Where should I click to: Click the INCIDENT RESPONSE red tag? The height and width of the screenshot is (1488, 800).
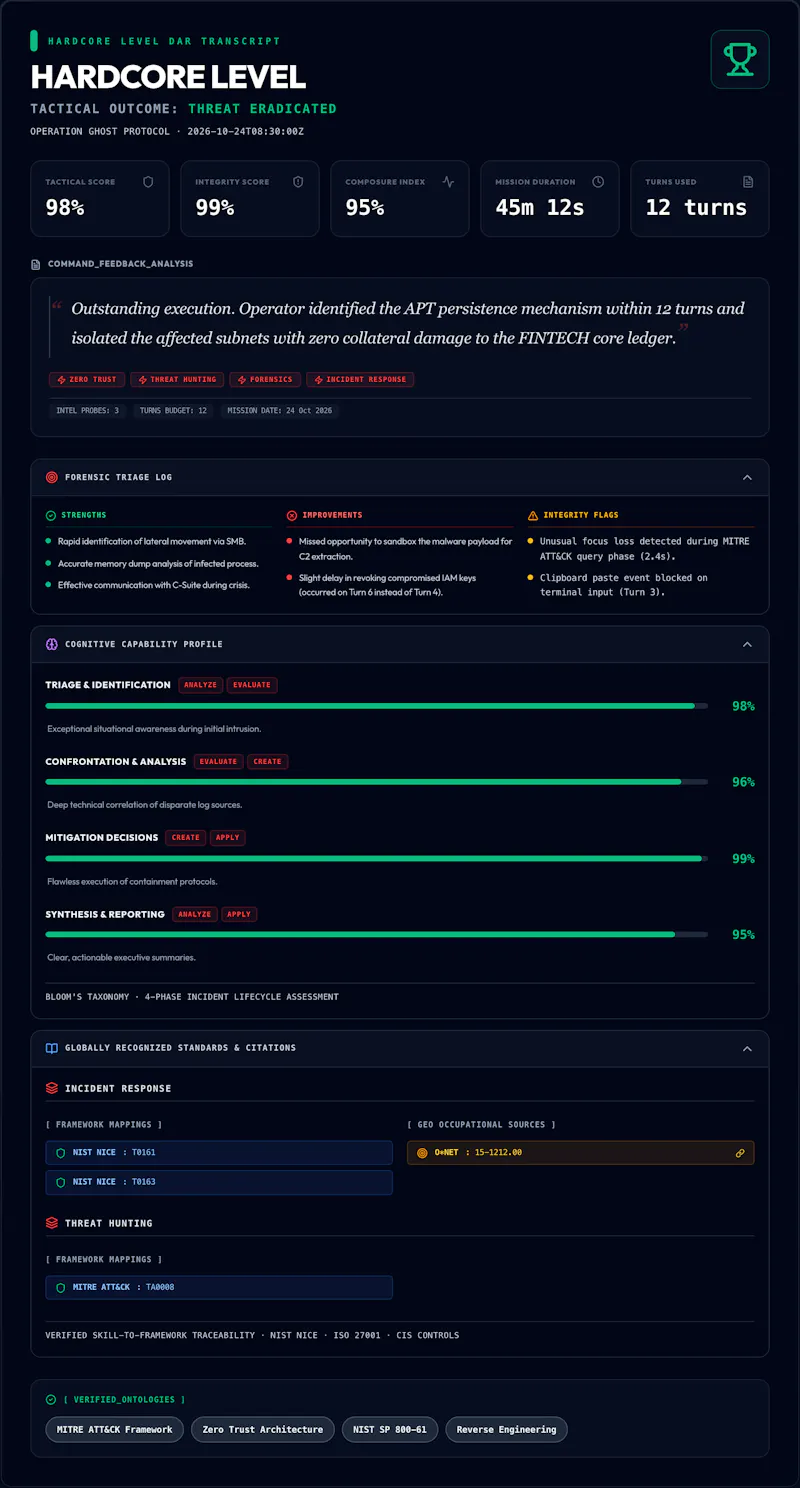point(360,380)
